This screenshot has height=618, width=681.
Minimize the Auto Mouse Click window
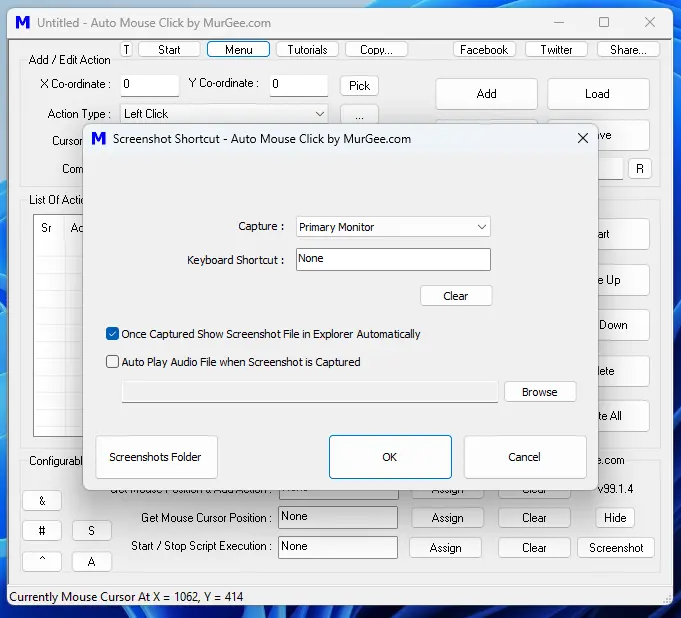[559, 22]
